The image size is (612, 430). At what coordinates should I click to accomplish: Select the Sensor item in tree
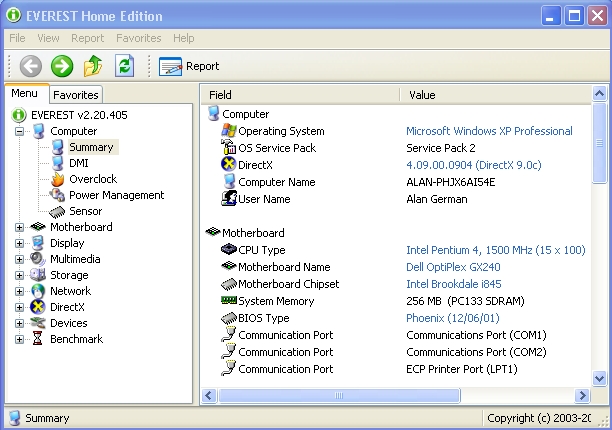point(85,211)
